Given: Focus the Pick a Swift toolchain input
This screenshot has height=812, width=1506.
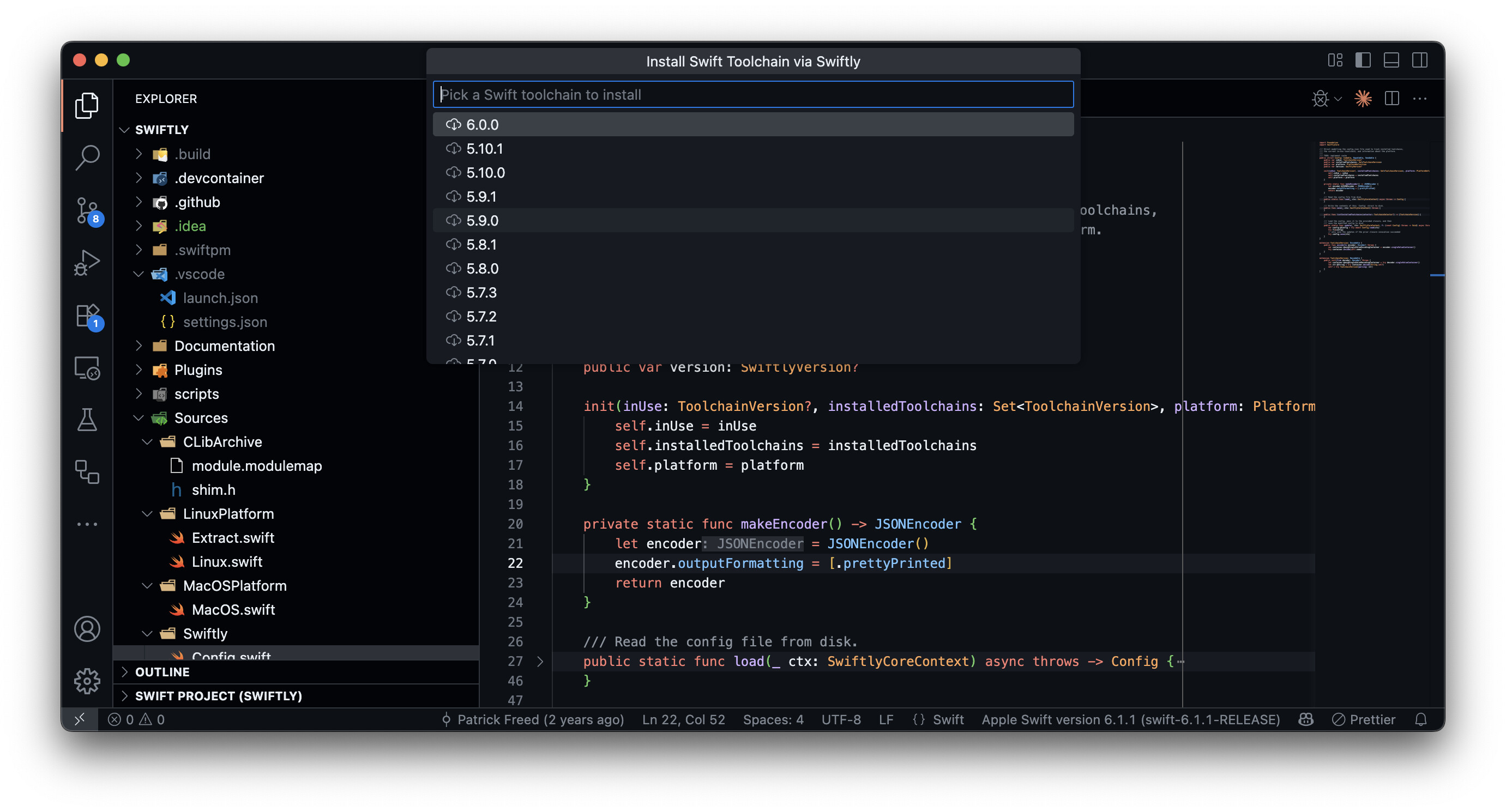Looking at the screenshot, I should tap(753, 95).
